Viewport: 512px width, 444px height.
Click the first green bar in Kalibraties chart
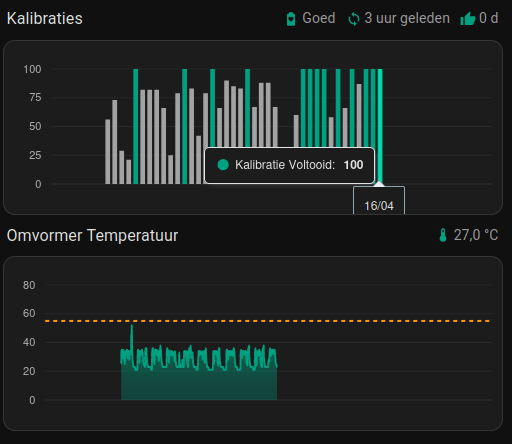pyautogui.click(x=136, y=126)
